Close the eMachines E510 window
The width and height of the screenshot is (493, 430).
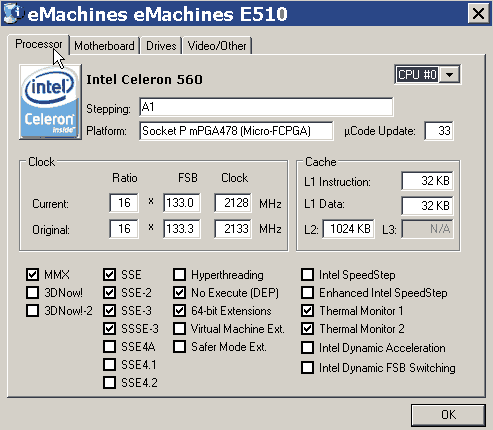478,14
